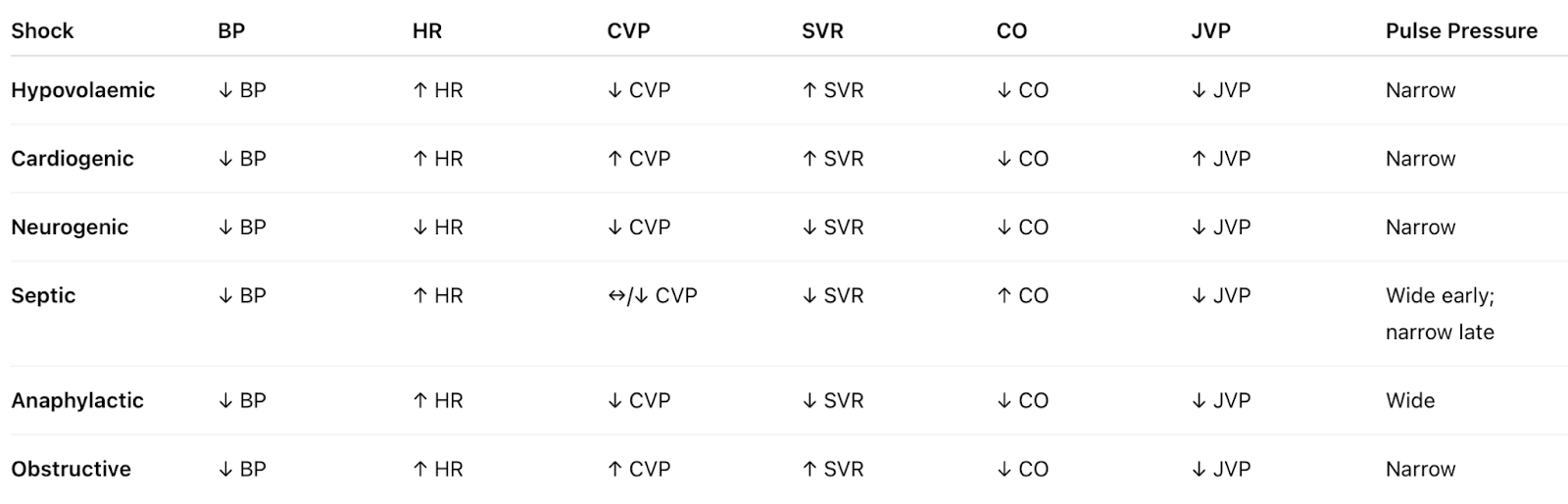This screenshot has width=1568, height=504.
Task: Click Neurogenic row's decreased HR cell
Action: point(437,227)
